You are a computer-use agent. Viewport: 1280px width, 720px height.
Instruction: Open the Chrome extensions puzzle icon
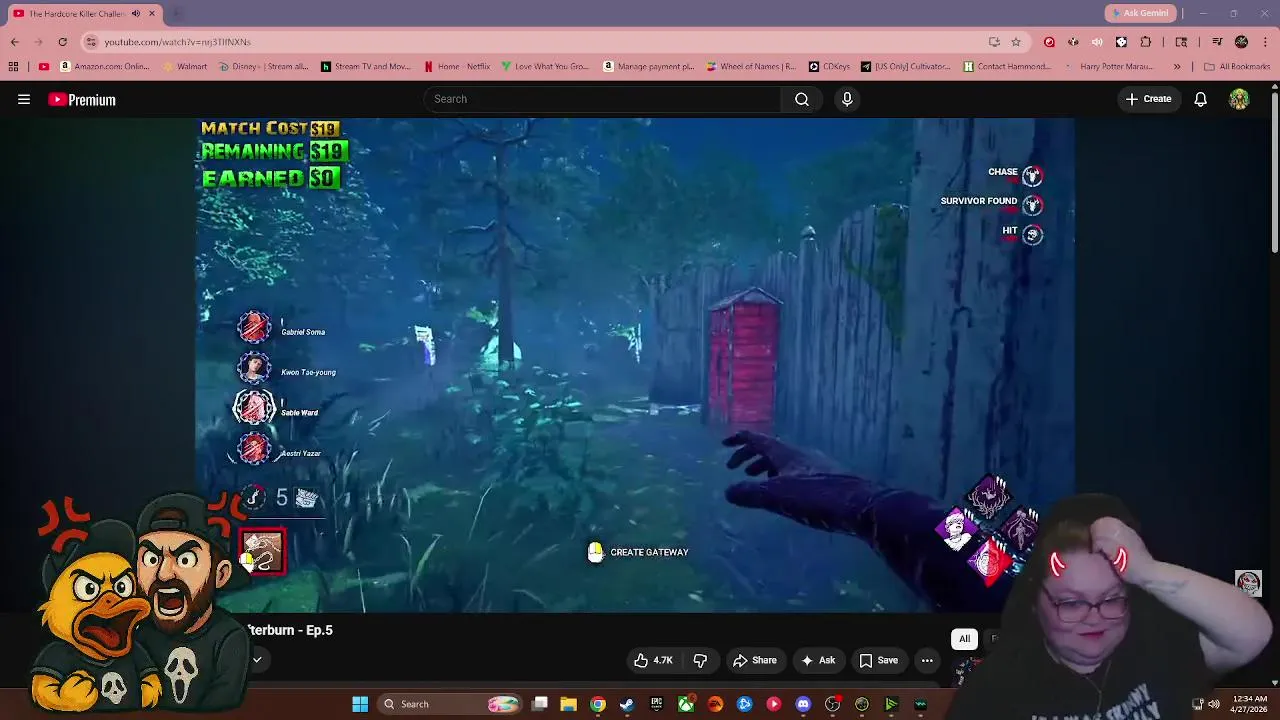[1146, 42]
